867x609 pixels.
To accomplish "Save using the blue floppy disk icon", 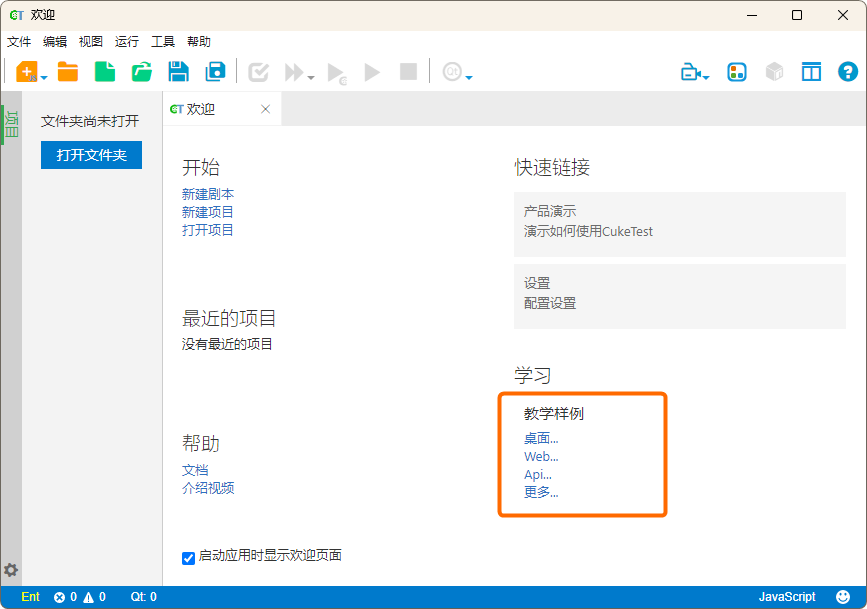I will click(x=179, y=72).
